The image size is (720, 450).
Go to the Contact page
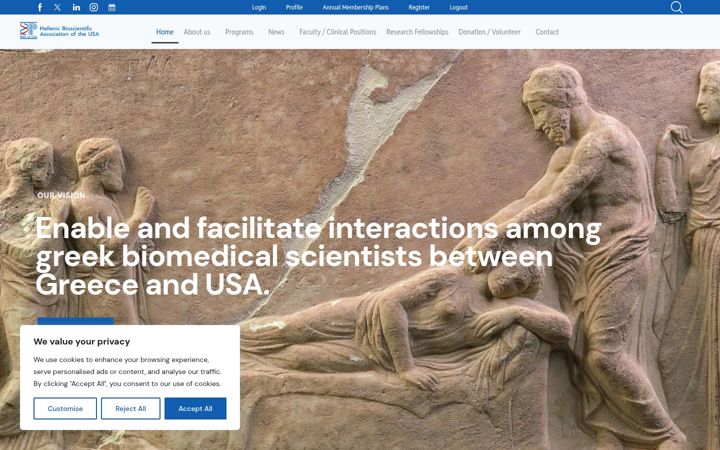[x=547, y=32]
